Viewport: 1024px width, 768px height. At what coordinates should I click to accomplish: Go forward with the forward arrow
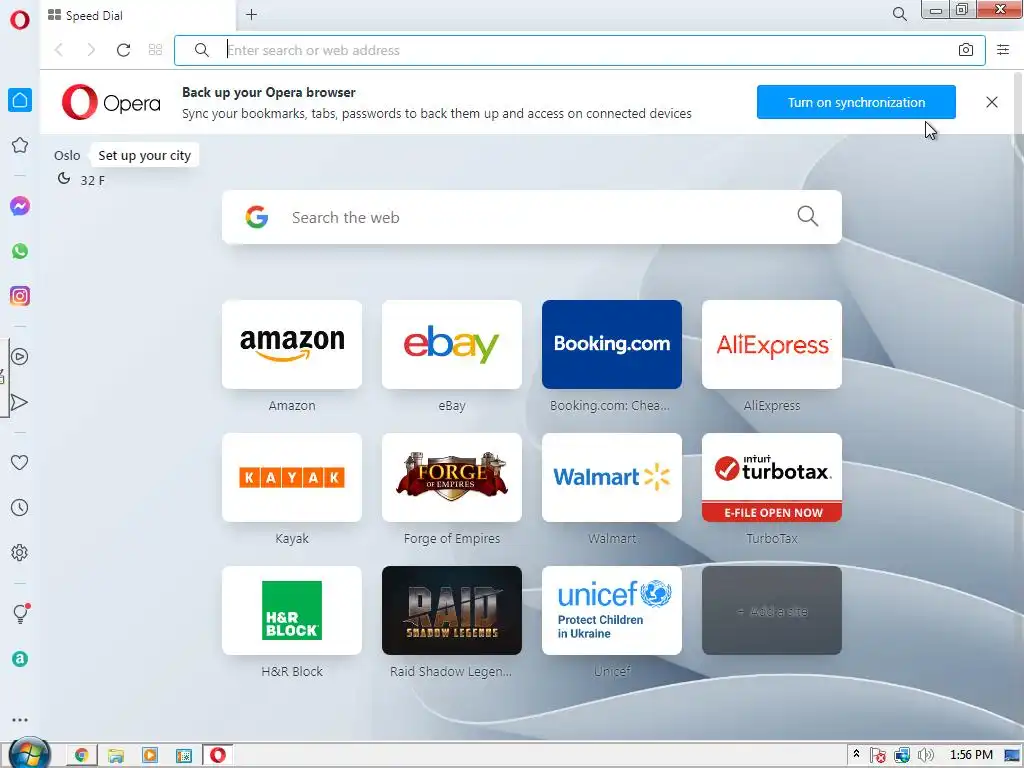coord(91,50)
